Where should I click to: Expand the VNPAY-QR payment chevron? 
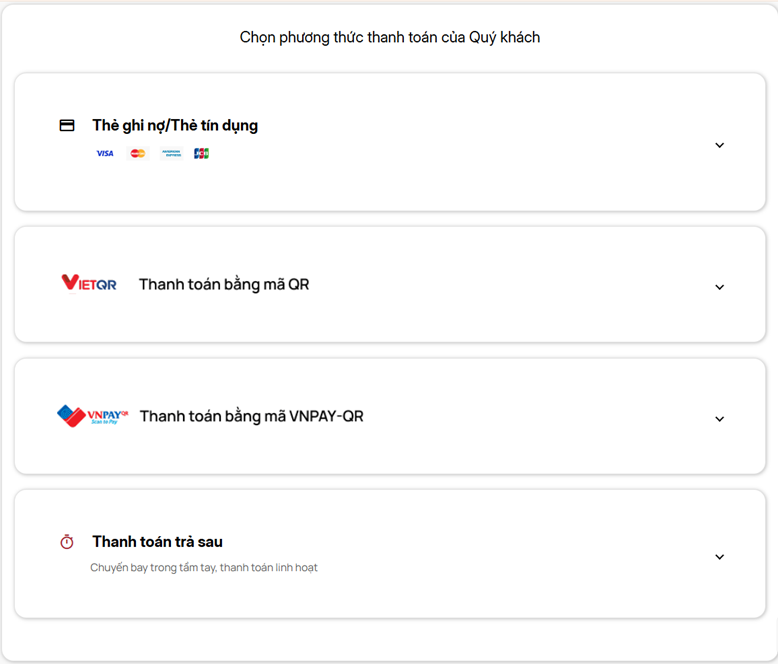coord(719,419)
